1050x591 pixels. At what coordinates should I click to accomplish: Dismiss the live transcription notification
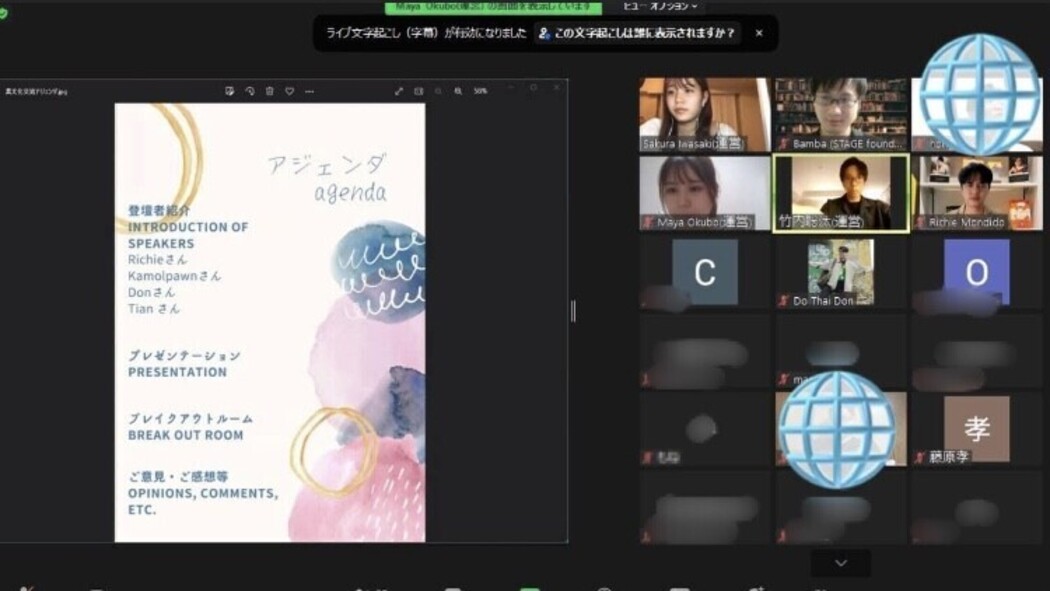[x=759, y=33]
